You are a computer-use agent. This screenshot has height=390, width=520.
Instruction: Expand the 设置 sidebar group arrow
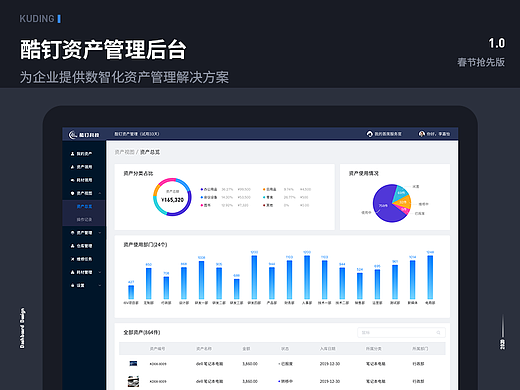click(100, 285)
